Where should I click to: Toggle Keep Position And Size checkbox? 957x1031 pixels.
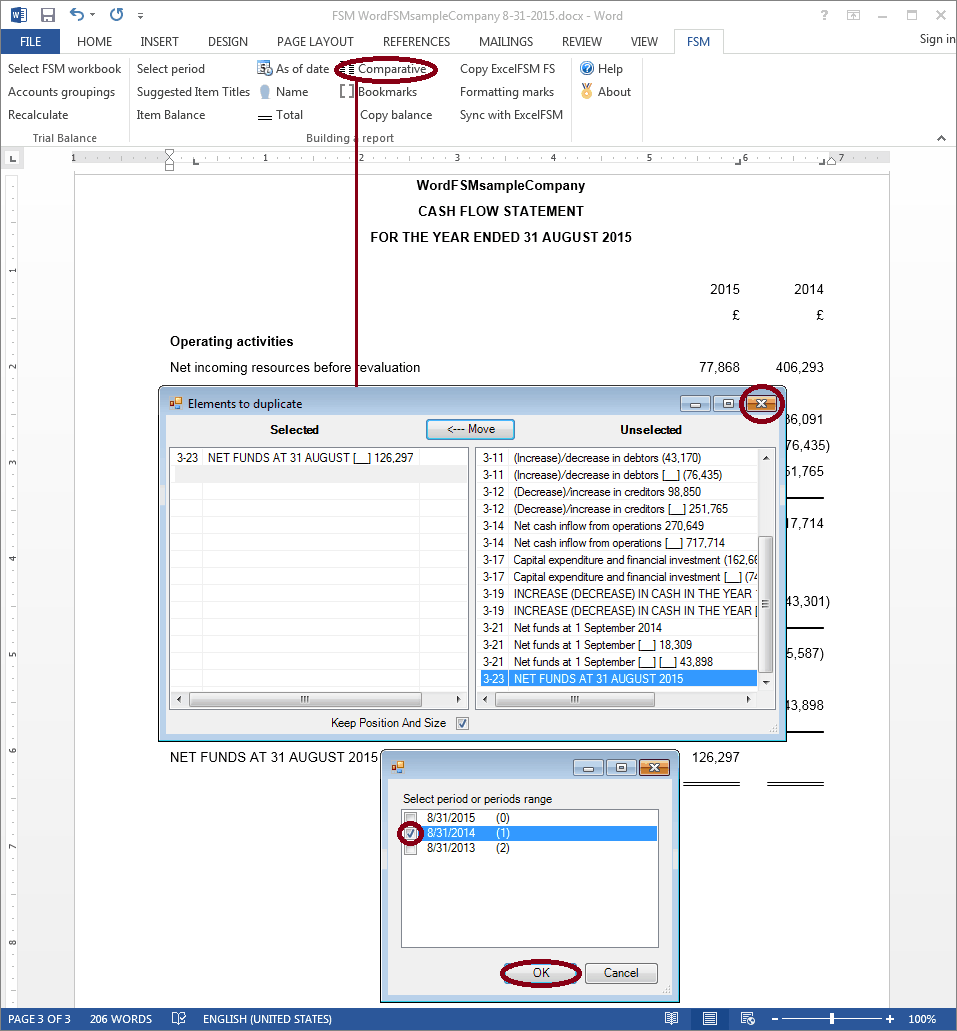462,723
